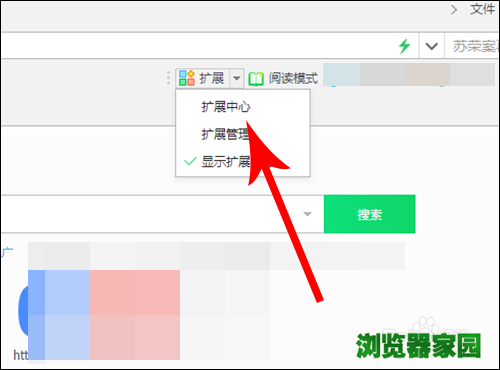Open the blurred pink thumbnail image

(135, 315)
